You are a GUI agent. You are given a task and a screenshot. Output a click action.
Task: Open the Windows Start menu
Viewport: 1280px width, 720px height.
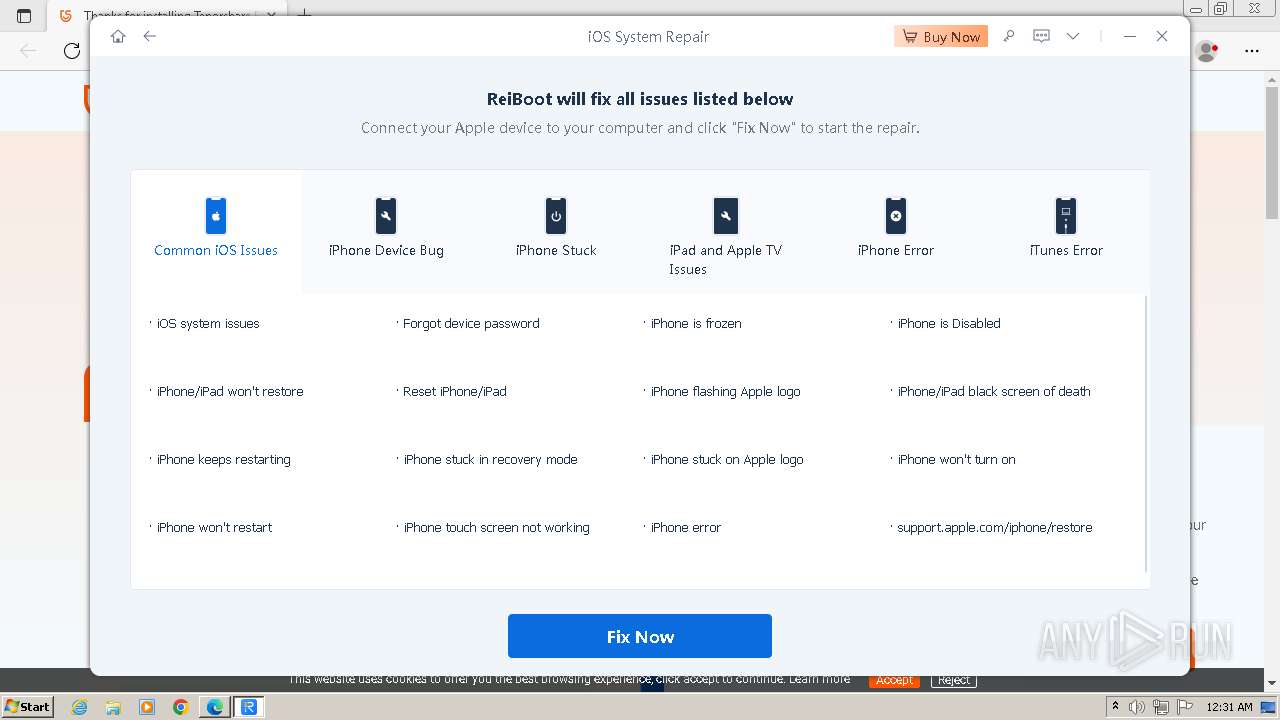point(27,706)
